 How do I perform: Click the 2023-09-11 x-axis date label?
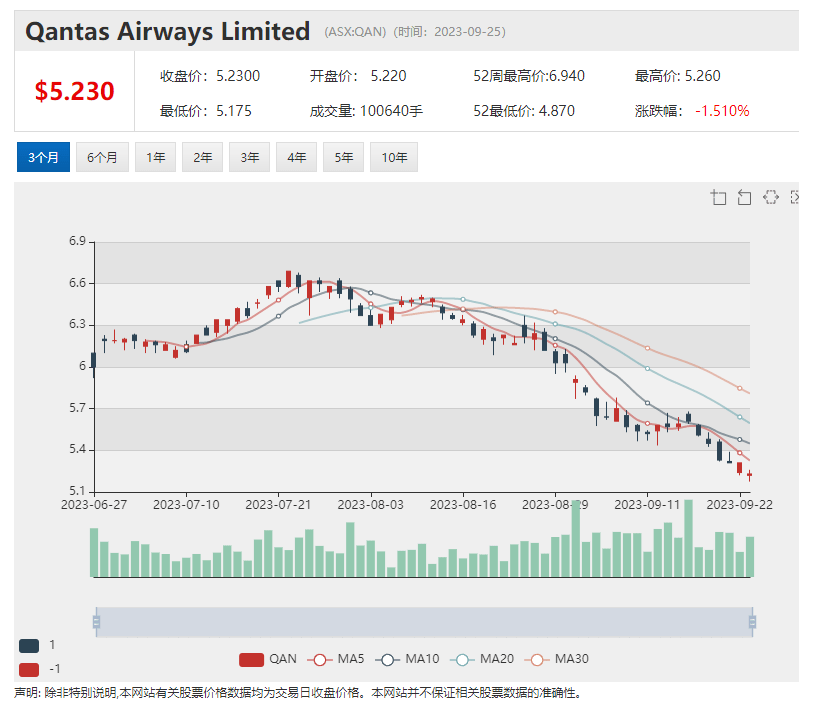[647, 505]
